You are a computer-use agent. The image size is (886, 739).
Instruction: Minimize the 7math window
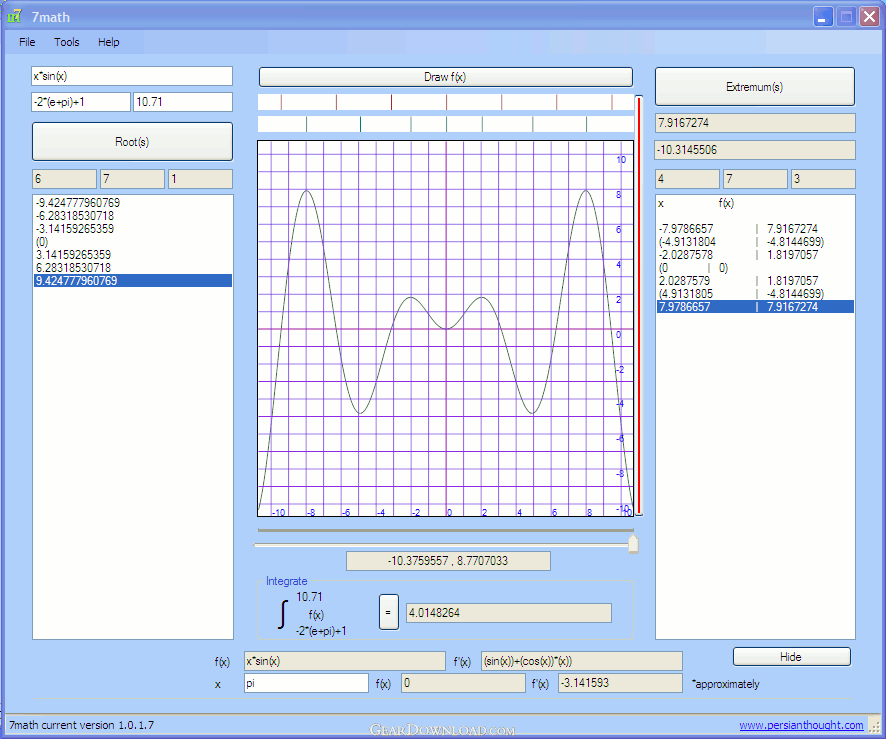[823, 16]
